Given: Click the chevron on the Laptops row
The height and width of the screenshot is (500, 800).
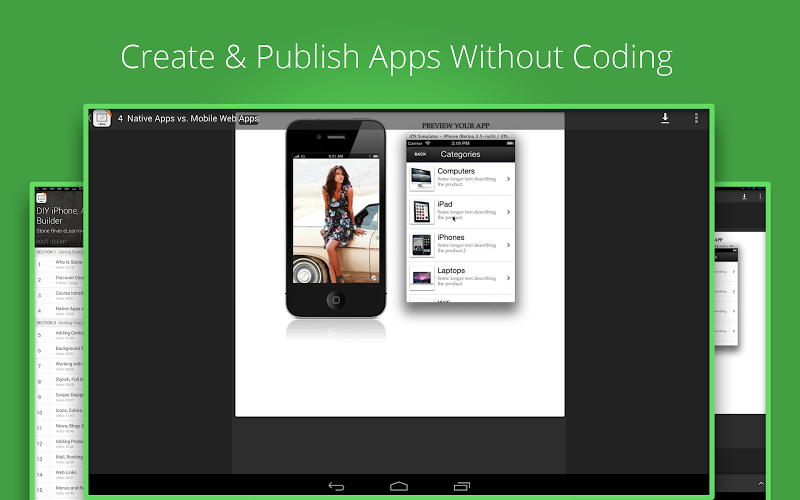Looking at the screenshot, I should (x=508, y=278).
